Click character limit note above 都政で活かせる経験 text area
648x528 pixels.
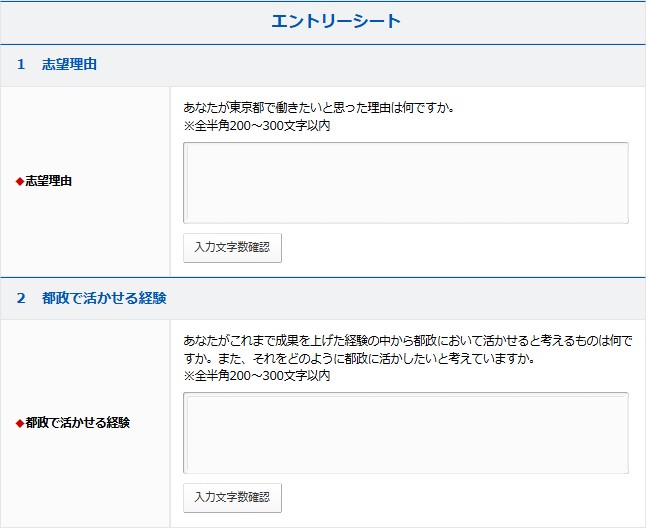pyautogui.click(x=257, y=376)
